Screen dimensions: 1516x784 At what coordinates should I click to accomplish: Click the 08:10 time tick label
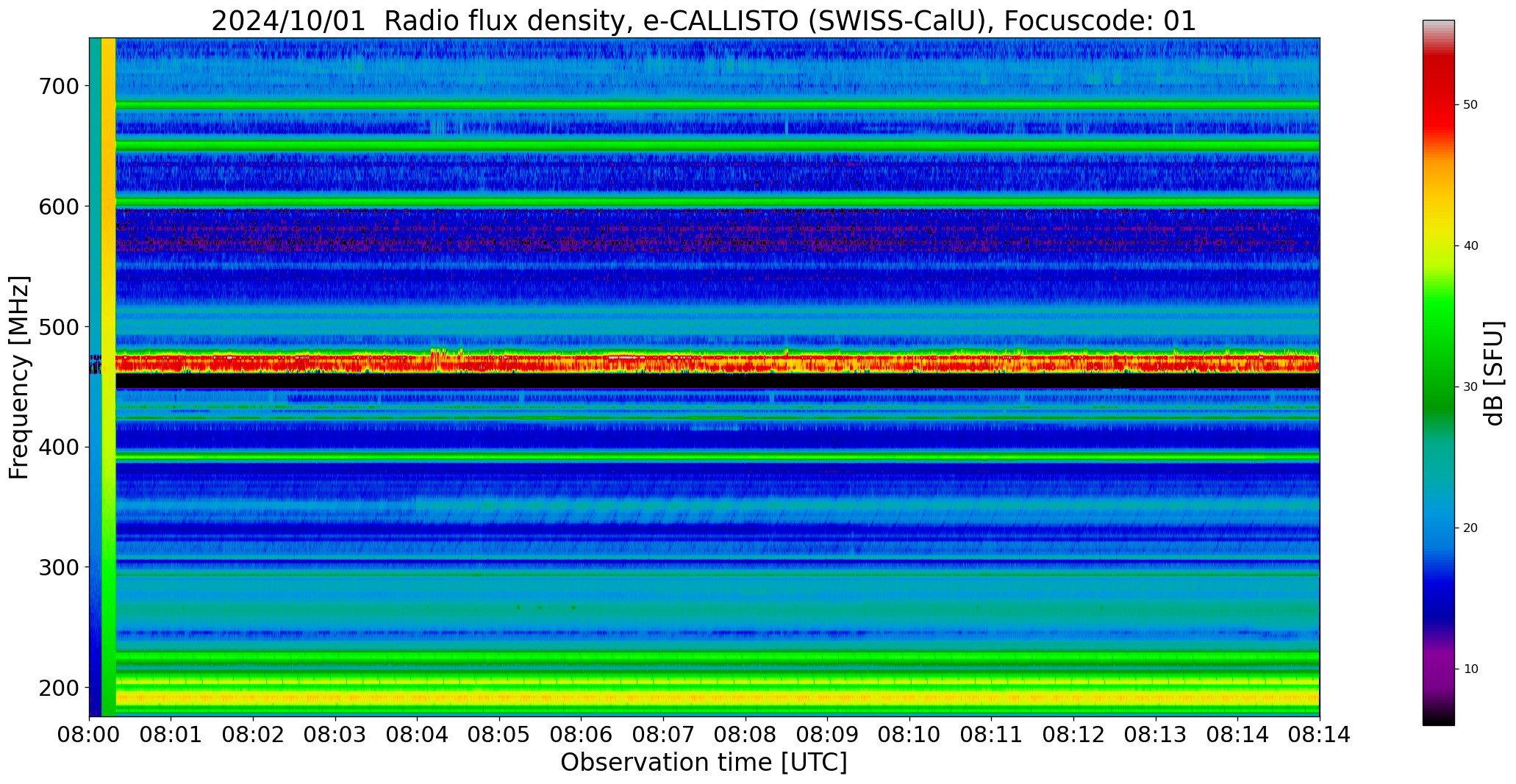click(x=909, y=736)
